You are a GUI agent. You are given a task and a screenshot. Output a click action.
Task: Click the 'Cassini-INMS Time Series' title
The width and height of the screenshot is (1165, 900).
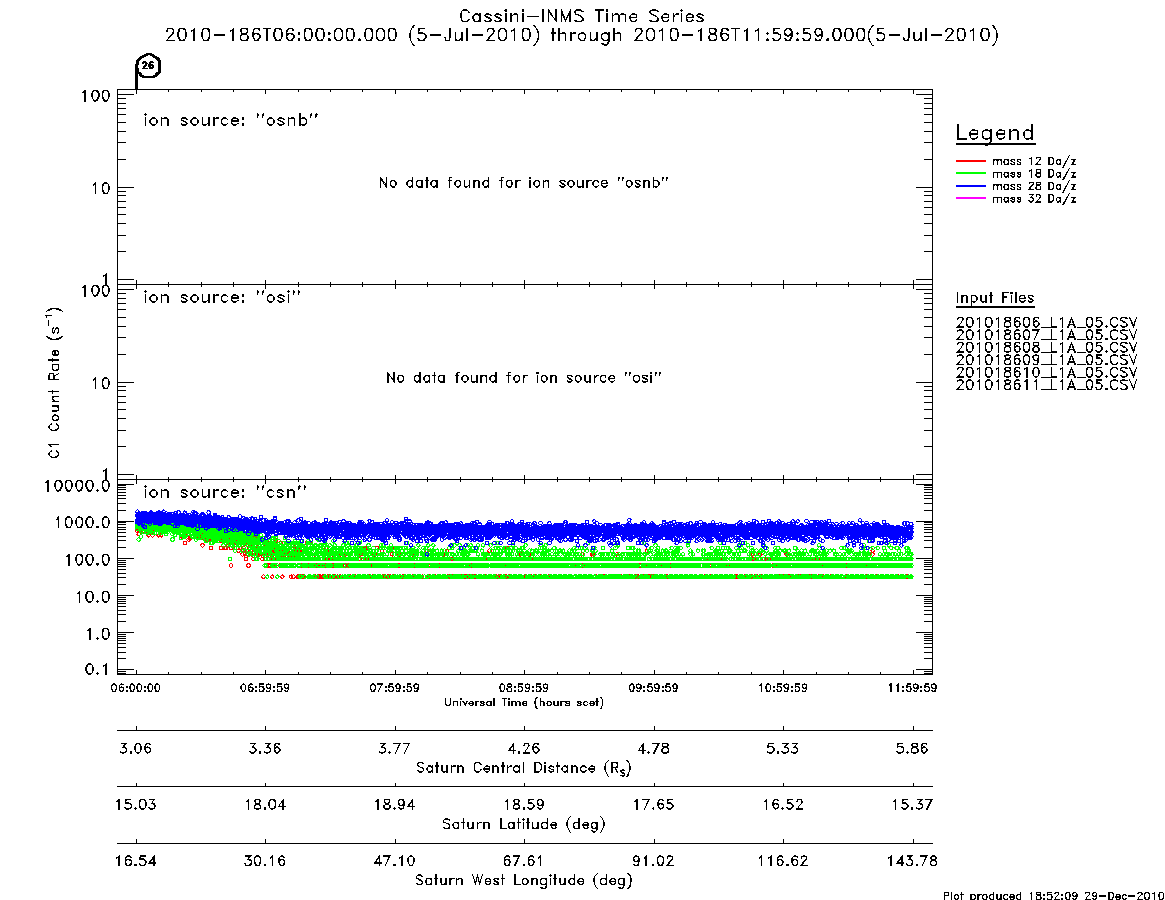(x=582, y=16)
